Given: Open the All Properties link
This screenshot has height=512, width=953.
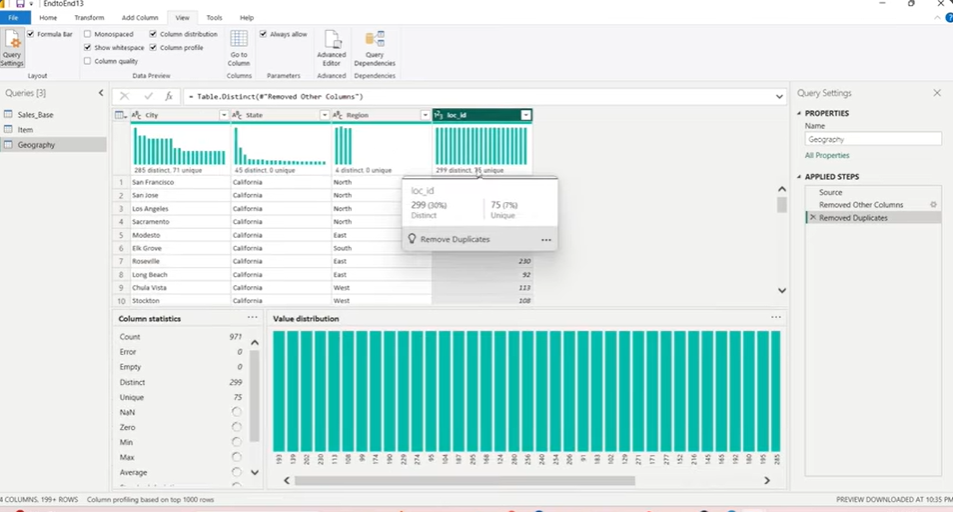Looking at the screenshot, I should click(827, 156).
